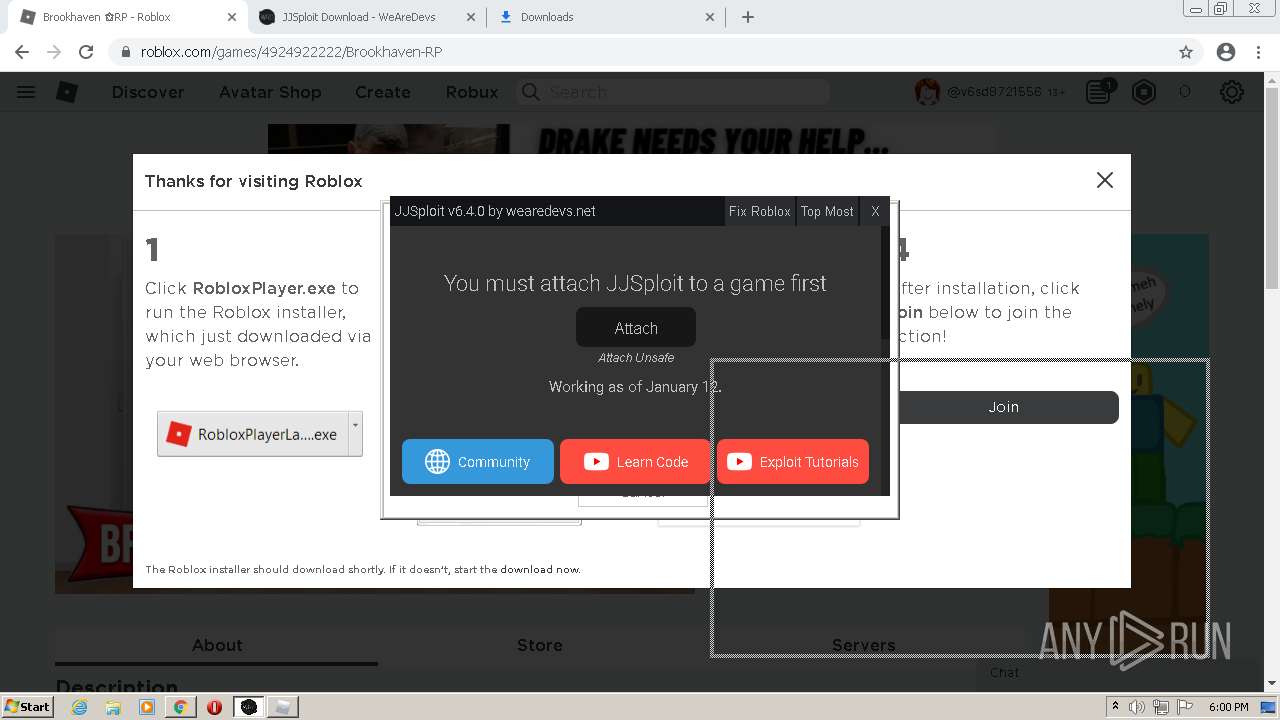This screenshot has width=1280, height=720.
Task: Click the taskbar clock 6:00 PM
Action: click(1228, 707)
